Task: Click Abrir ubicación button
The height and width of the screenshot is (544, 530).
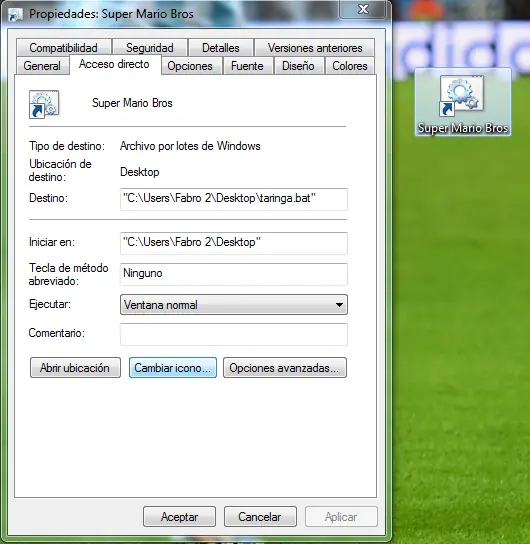Action: [75, 367]
